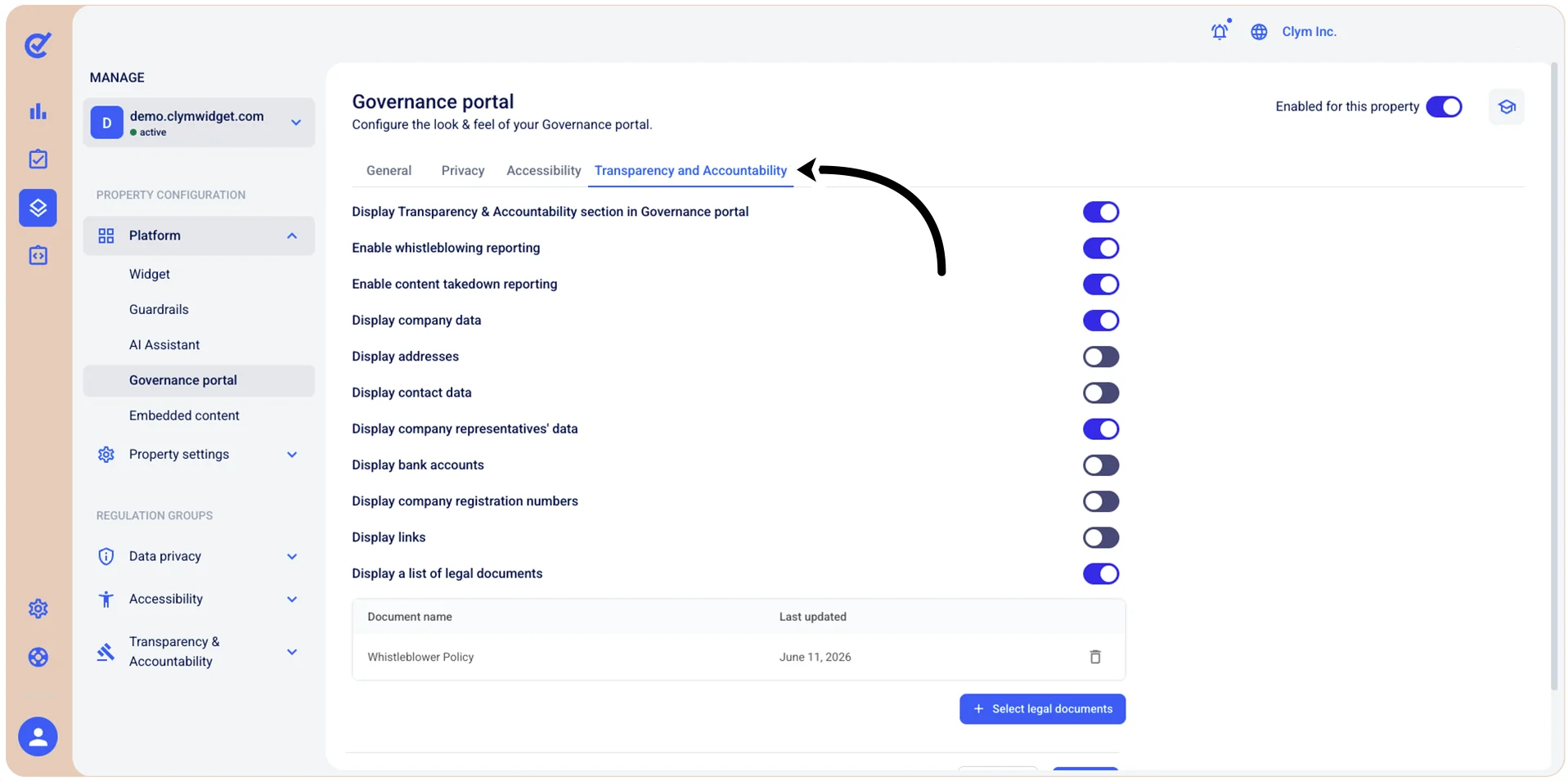
Task: Click the June 11, 2026 date cell
Action: (x=815, y=658)
